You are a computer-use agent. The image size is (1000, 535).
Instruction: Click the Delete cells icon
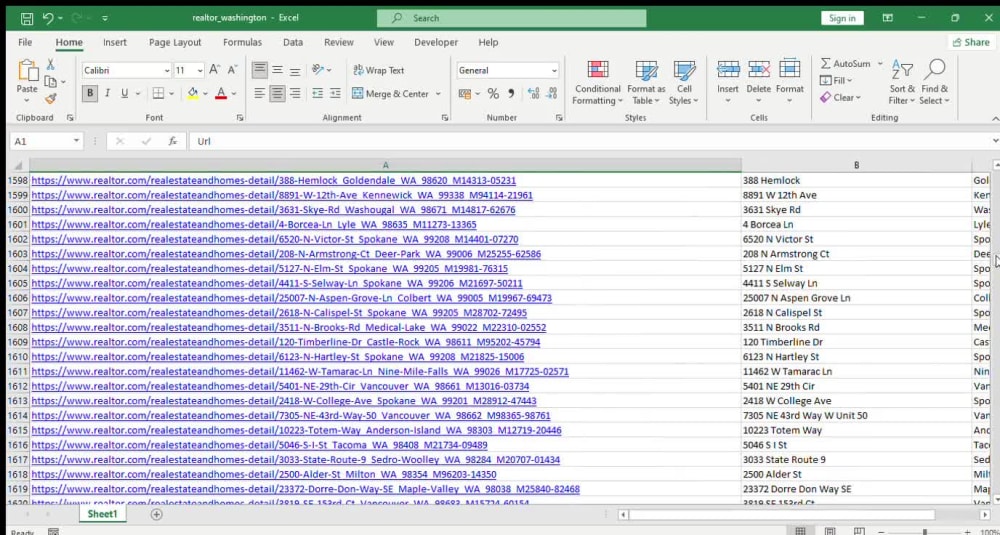[758, 70]
